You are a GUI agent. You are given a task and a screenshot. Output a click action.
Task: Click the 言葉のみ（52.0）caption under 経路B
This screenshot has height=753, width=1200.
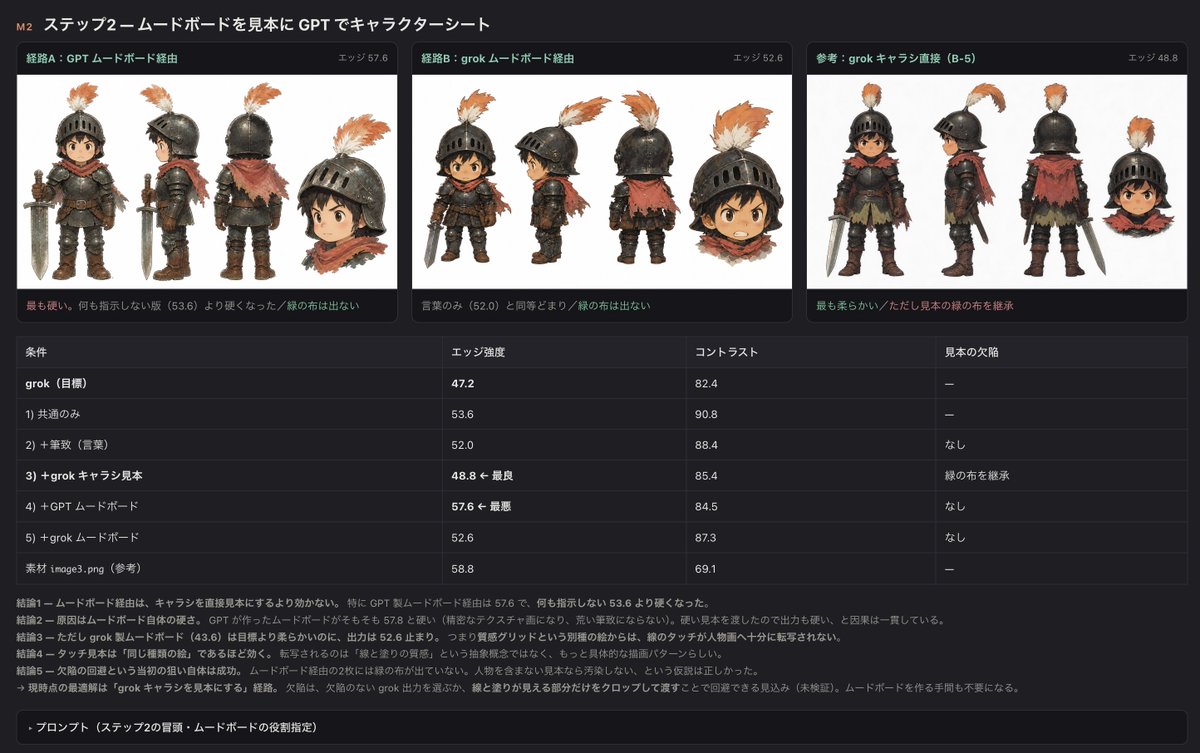[535, 305]
